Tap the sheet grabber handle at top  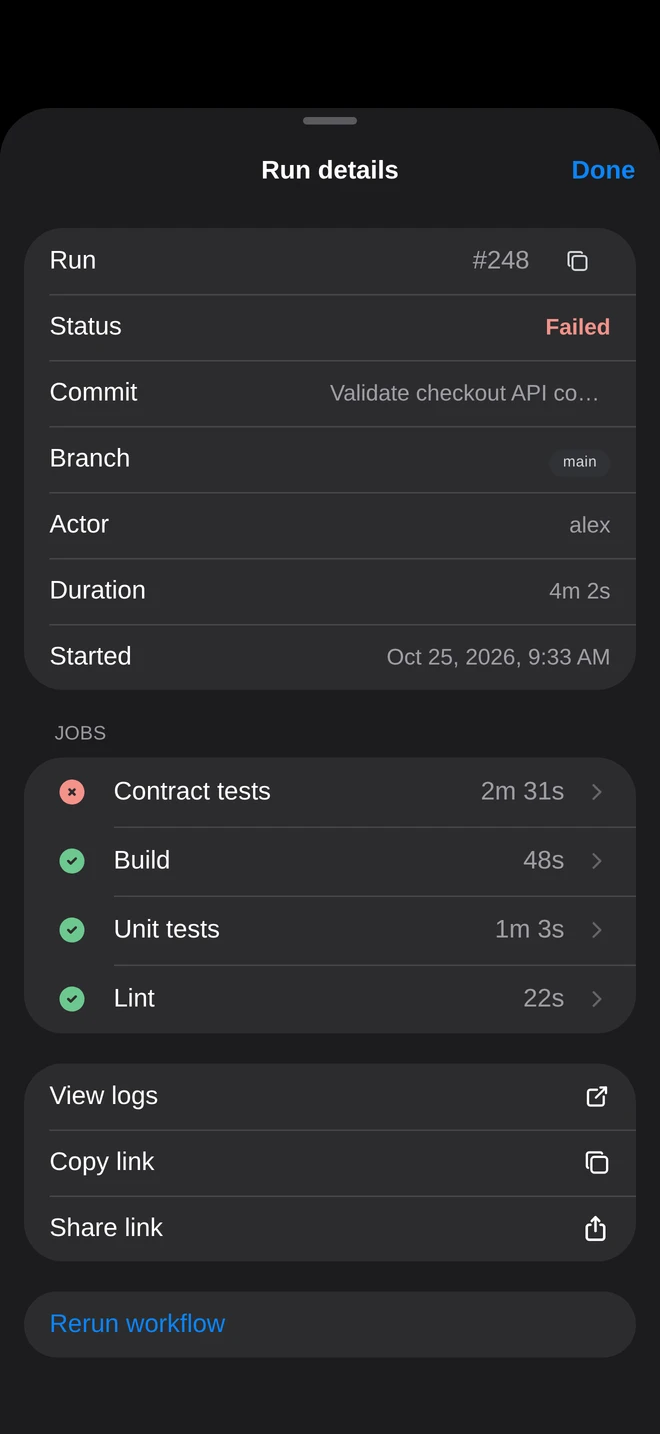click(x=330, y=121)
